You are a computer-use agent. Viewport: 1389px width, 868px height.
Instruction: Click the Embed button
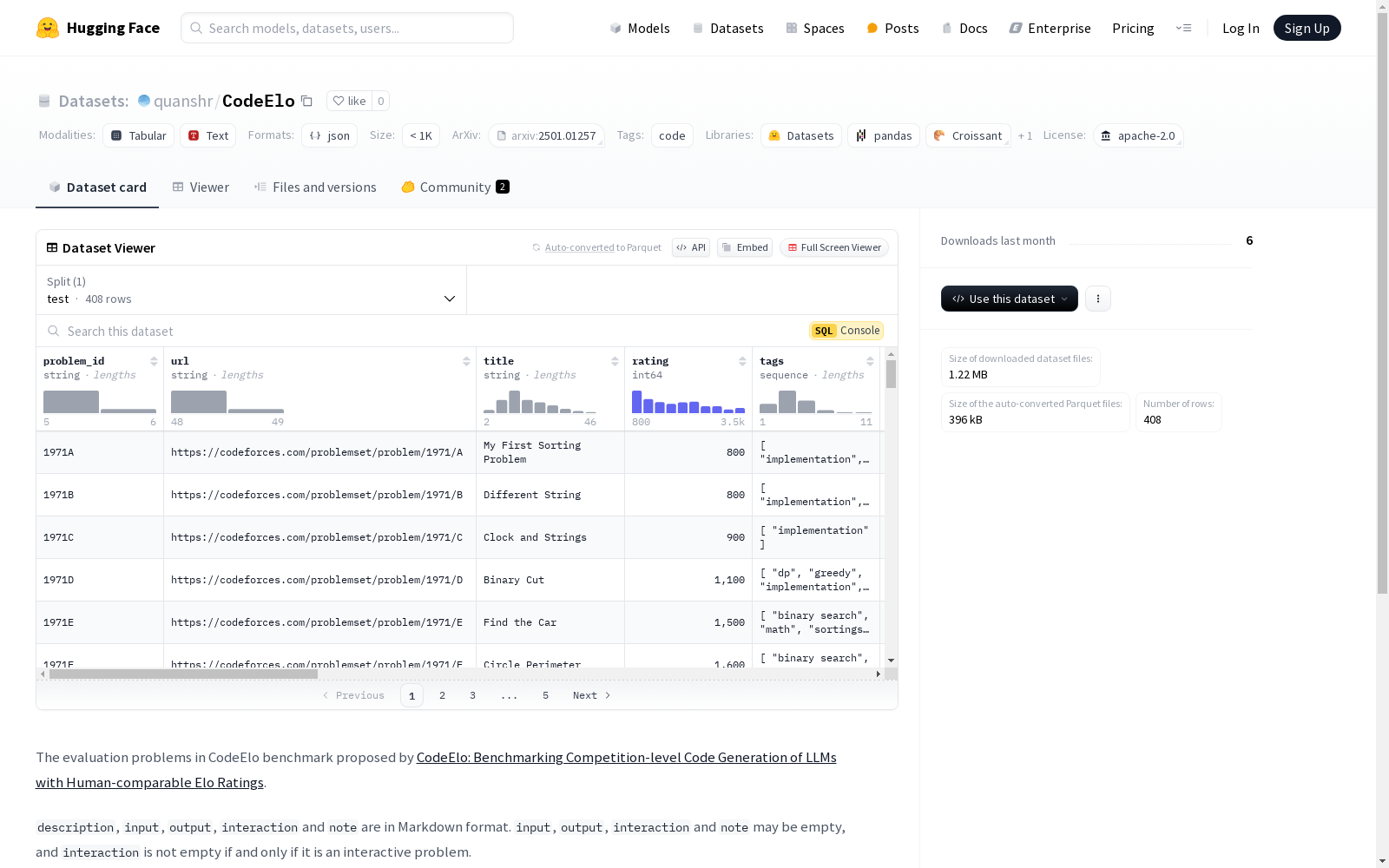coord(745,247)
